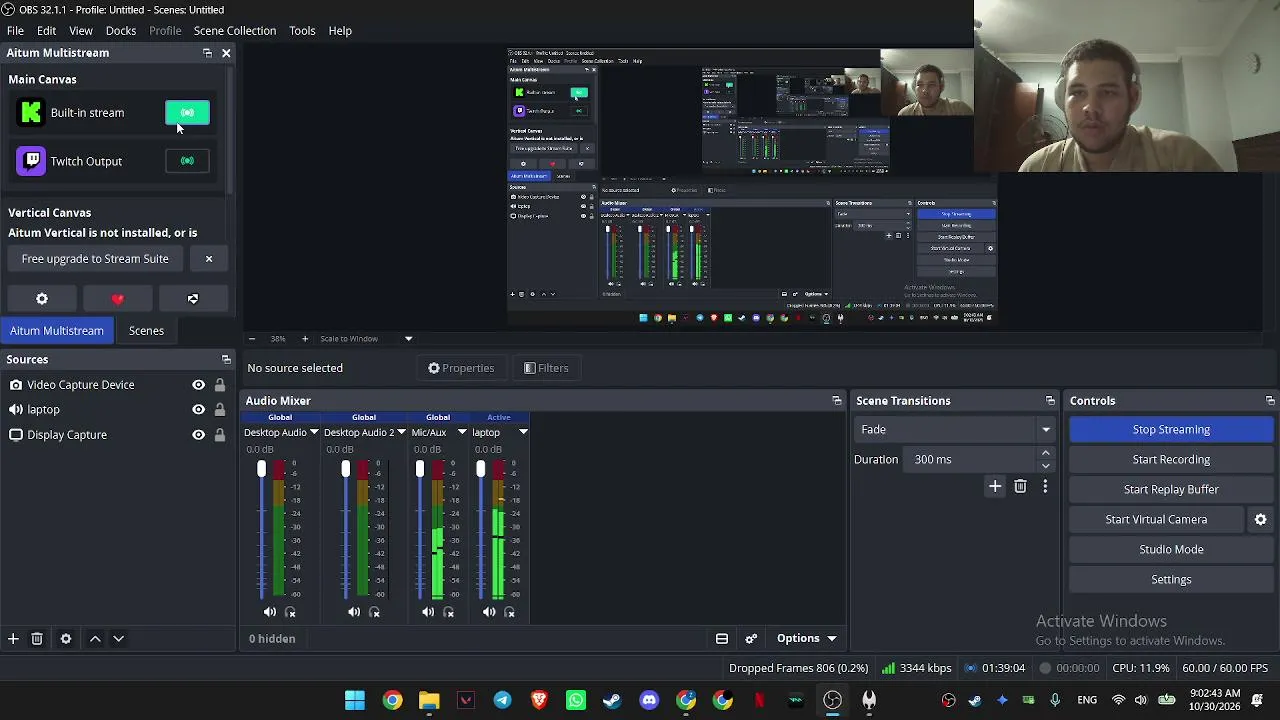
Task: Click the laptop channel volume slider
Action: pyautogui.click(x=481, y=530)
